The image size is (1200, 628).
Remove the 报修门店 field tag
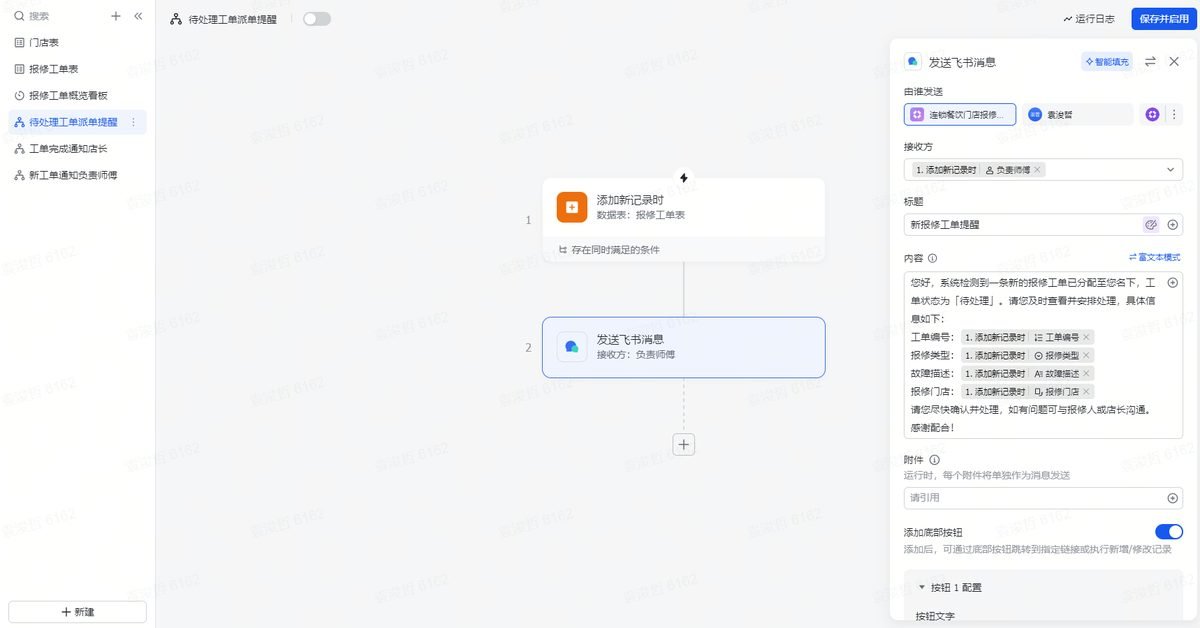[x=1087, y=391]
